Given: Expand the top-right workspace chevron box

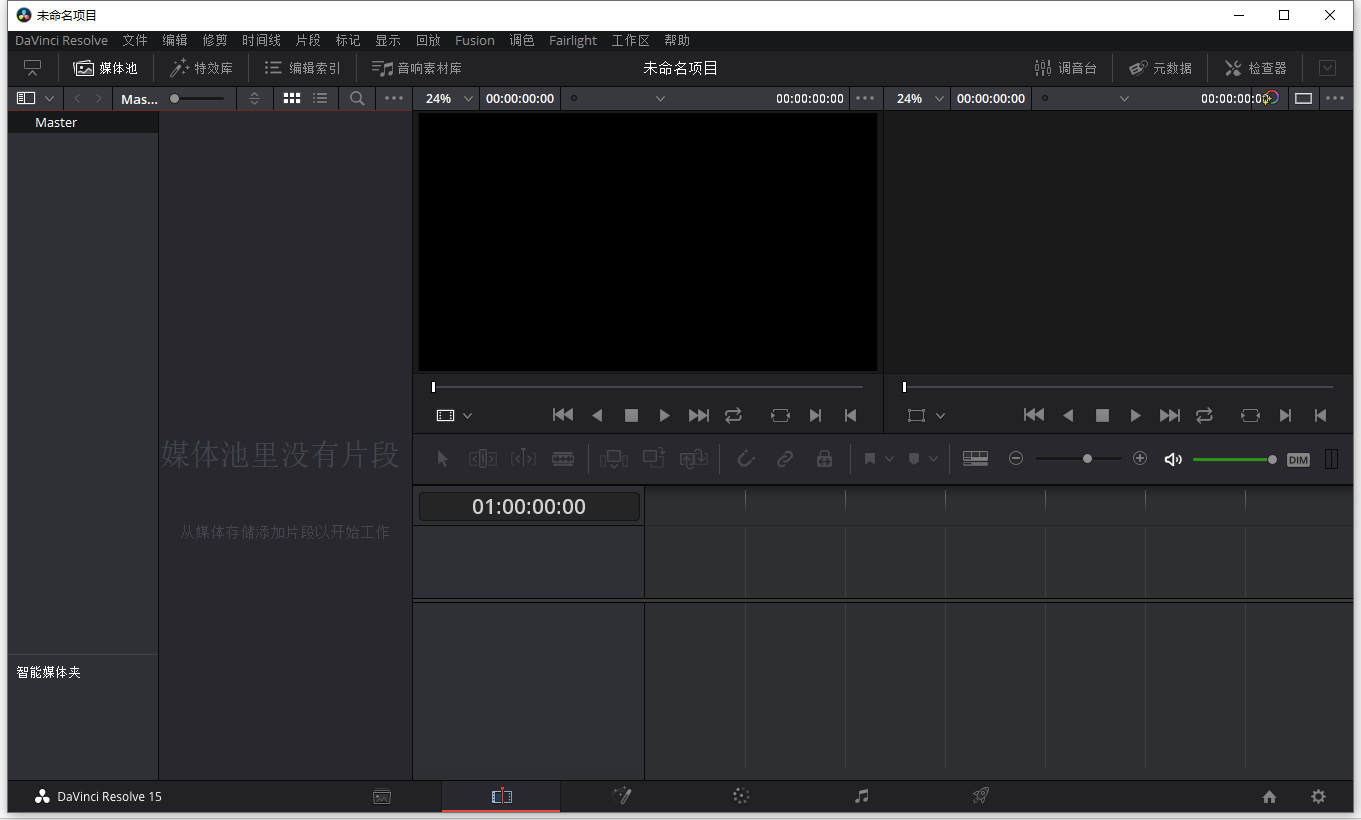Looking at the screenshot, I should pyautogui.click(x=1327, y=68).
